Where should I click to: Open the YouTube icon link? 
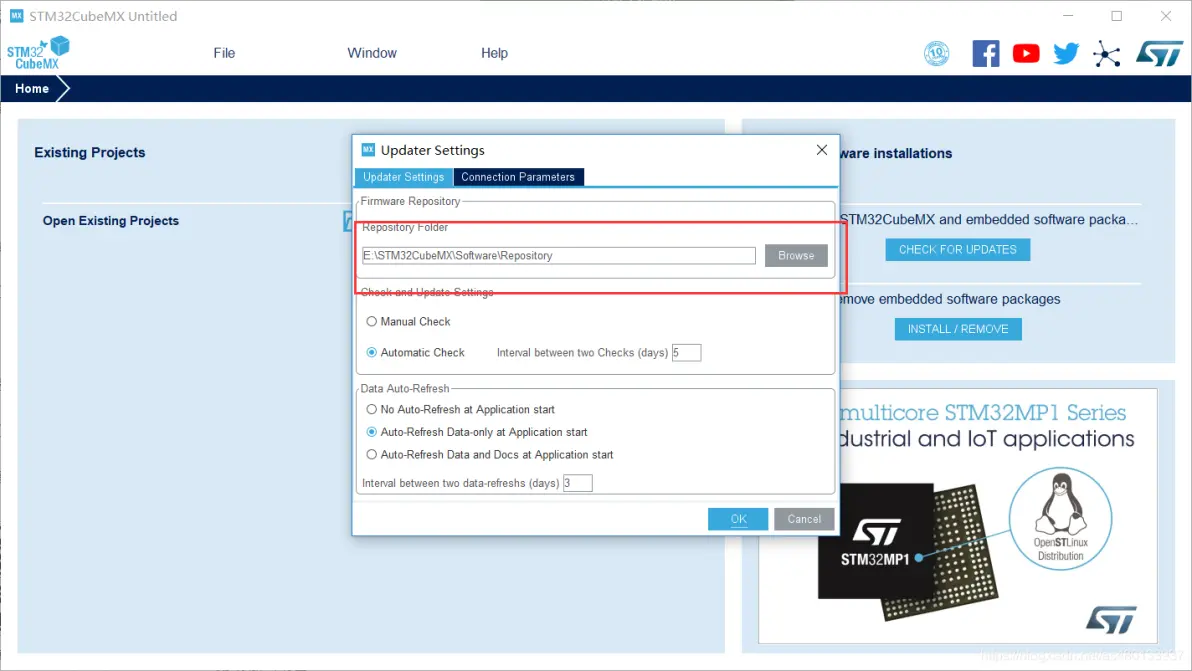coord(1026,53)
